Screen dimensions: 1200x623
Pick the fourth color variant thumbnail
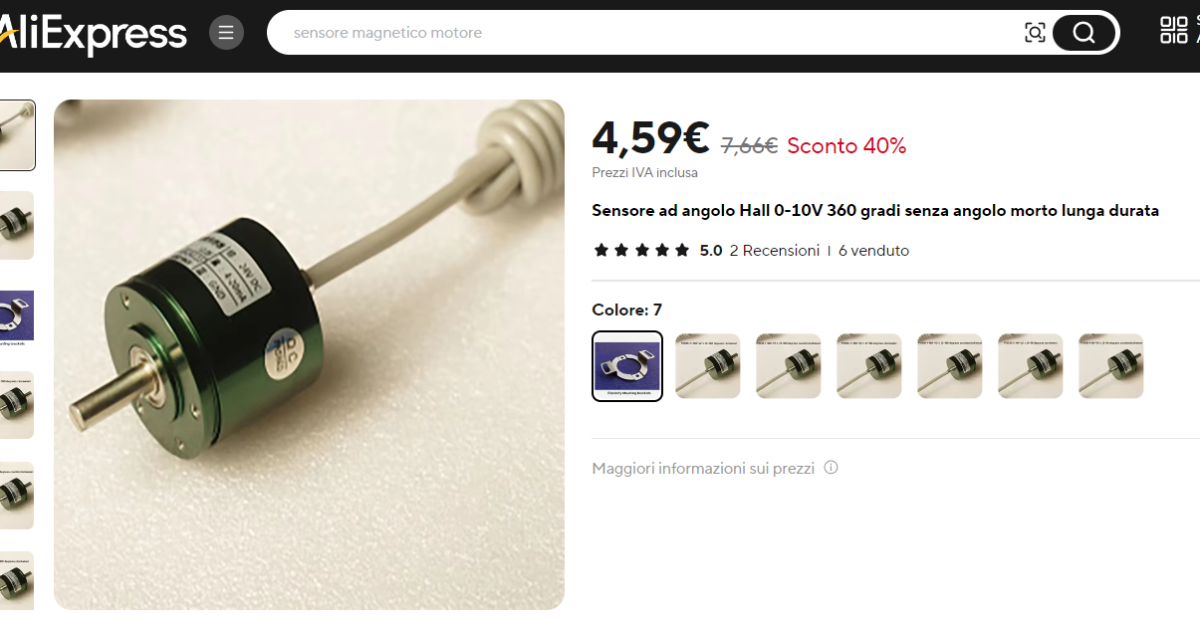(x=869, y=366)
